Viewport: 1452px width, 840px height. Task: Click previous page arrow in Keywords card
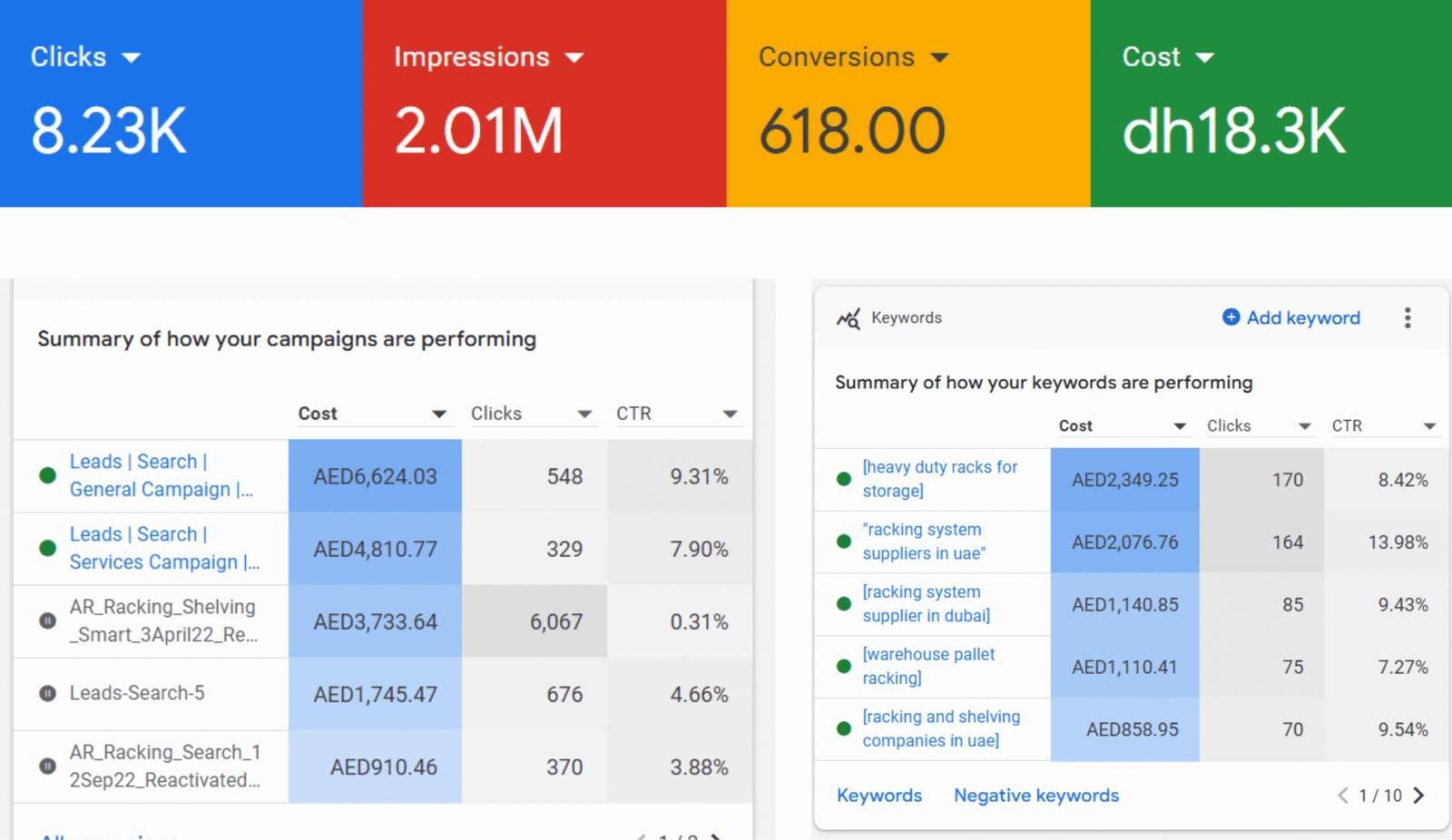click(x=1342, y=796)
